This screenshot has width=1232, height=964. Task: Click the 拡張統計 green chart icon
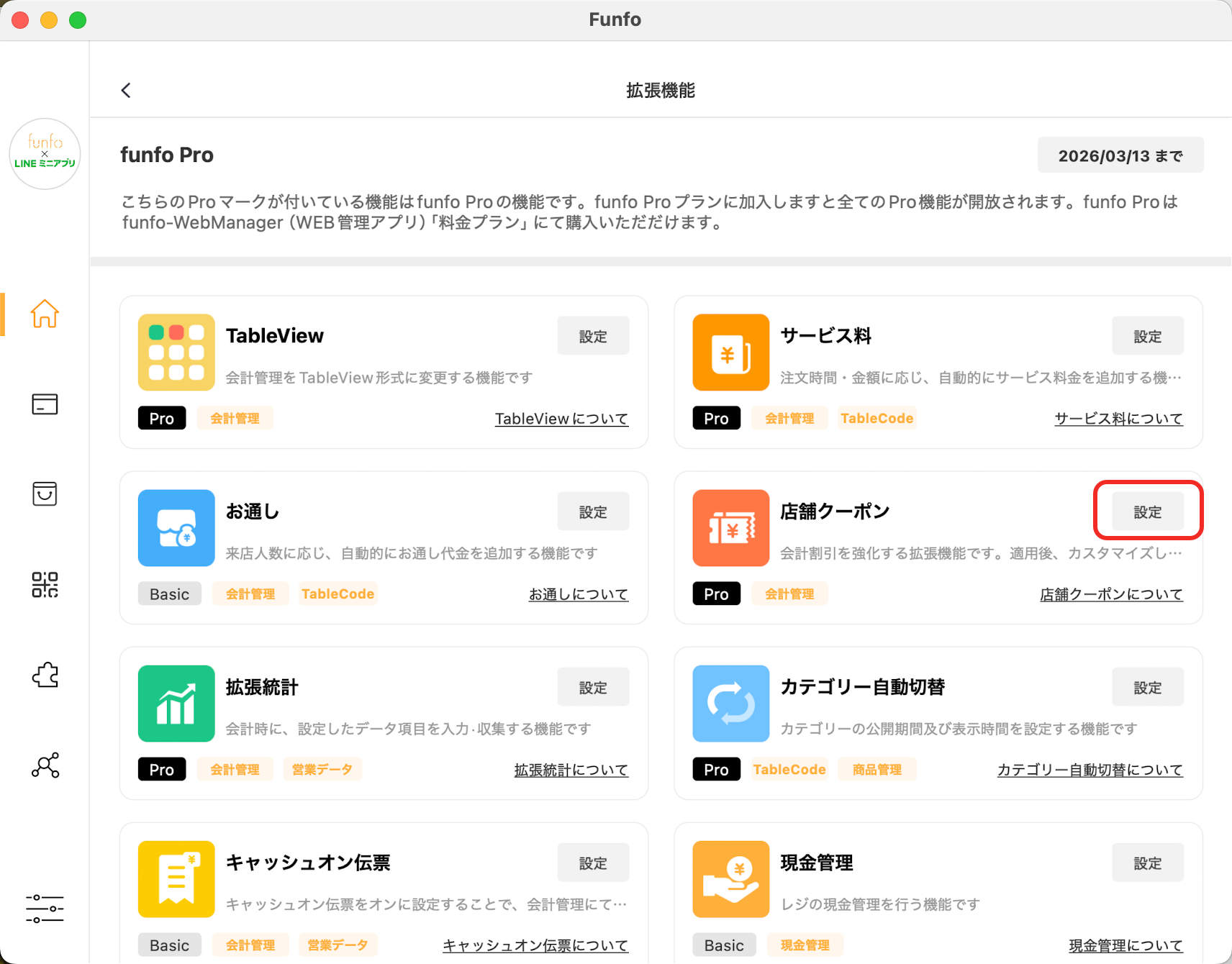(176, 704)
